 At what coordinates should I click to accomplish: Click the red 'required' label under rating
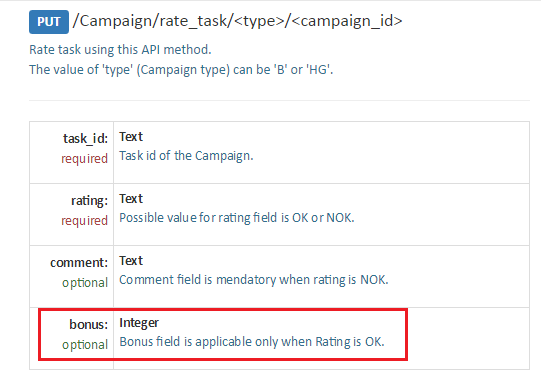85,221
